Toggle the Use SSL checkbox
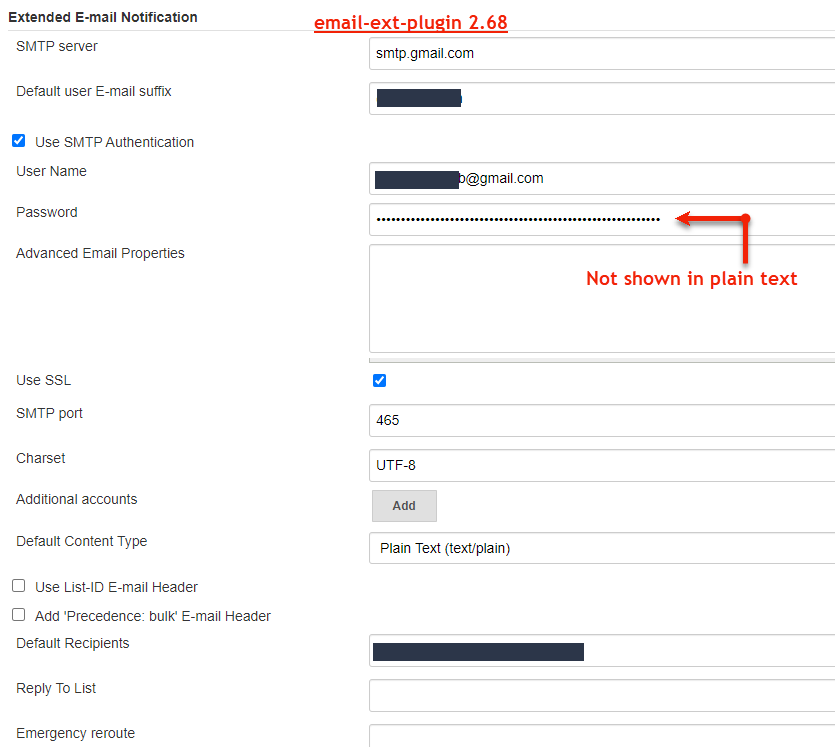Screen dimensions: 835x747 click(x=379, y=380)
